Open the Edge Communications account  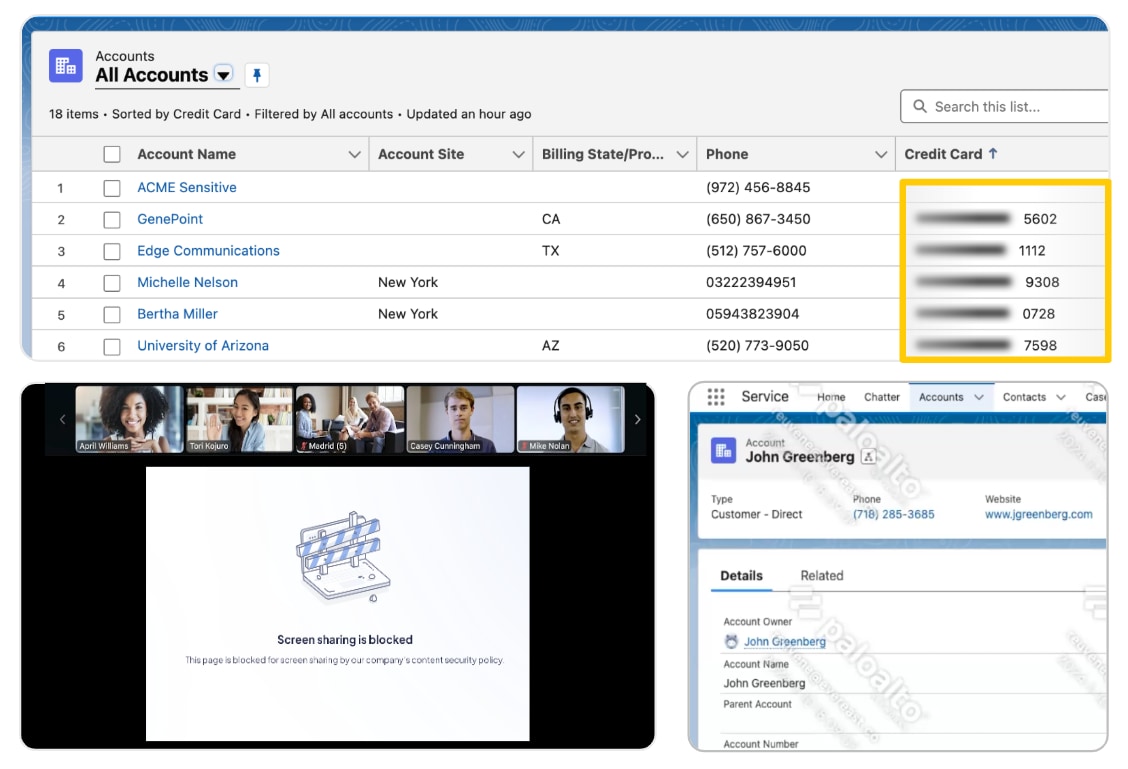coord(209,250)
